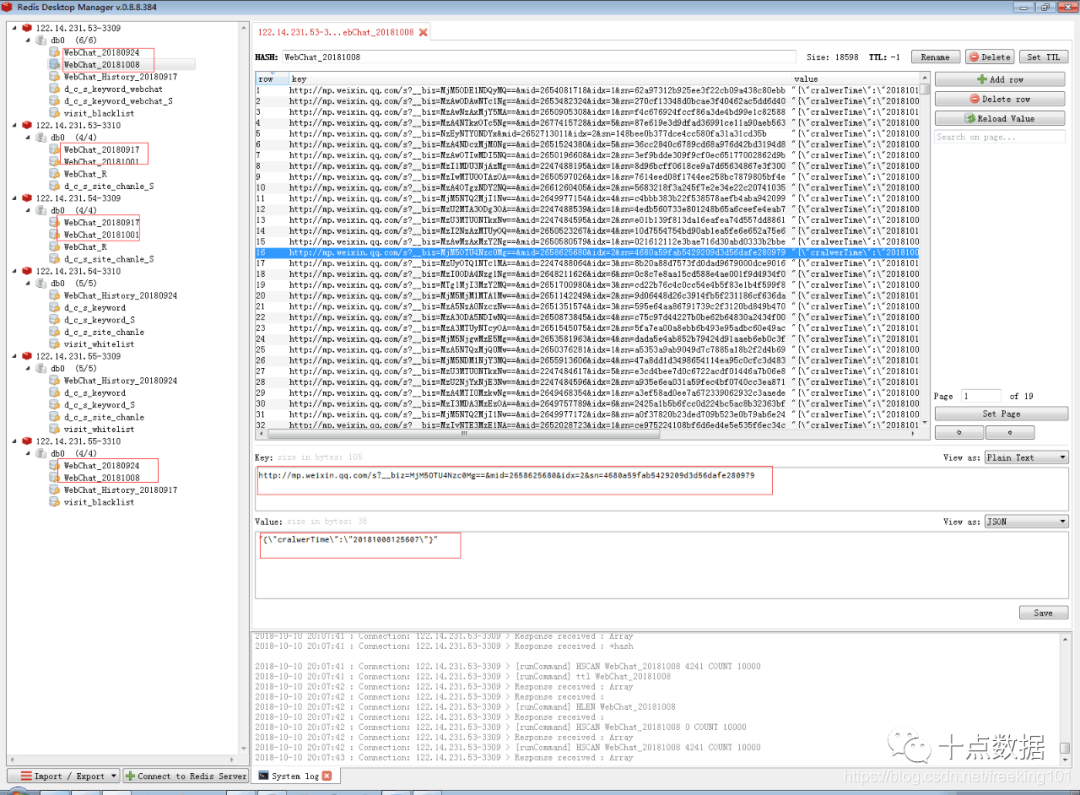This screenshot has height=795, width=1080.
Task: Save the edited value
Action: [x=1043, y=613]
